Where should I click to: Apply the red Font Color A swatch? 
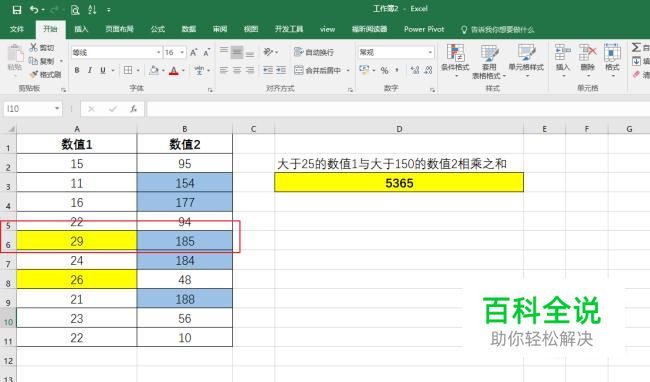coord(174,71)
